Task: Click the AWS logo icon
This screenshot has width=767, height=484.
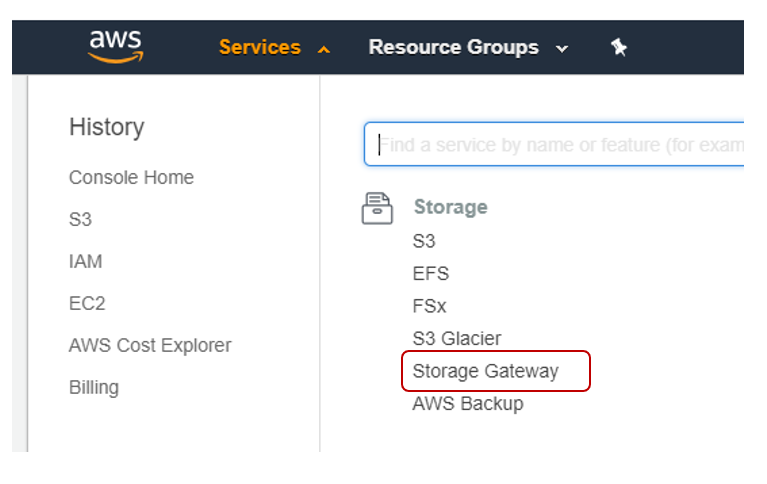Action: pyautogui.click(x=115, y=46)
